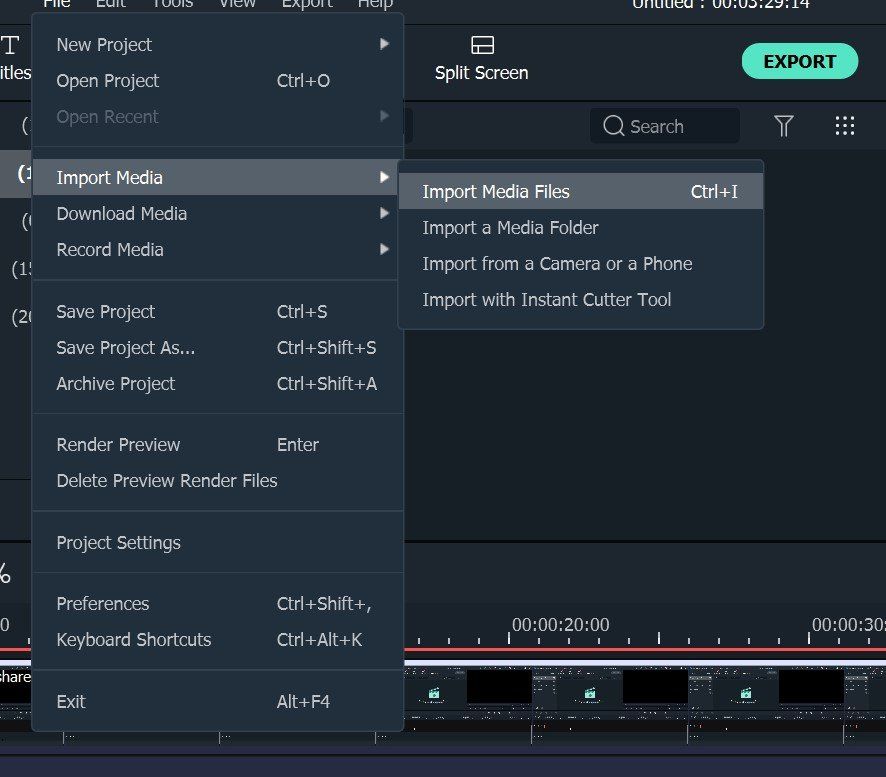Click the filter funnel icon
Screen dimensions: 886x777
783,125
